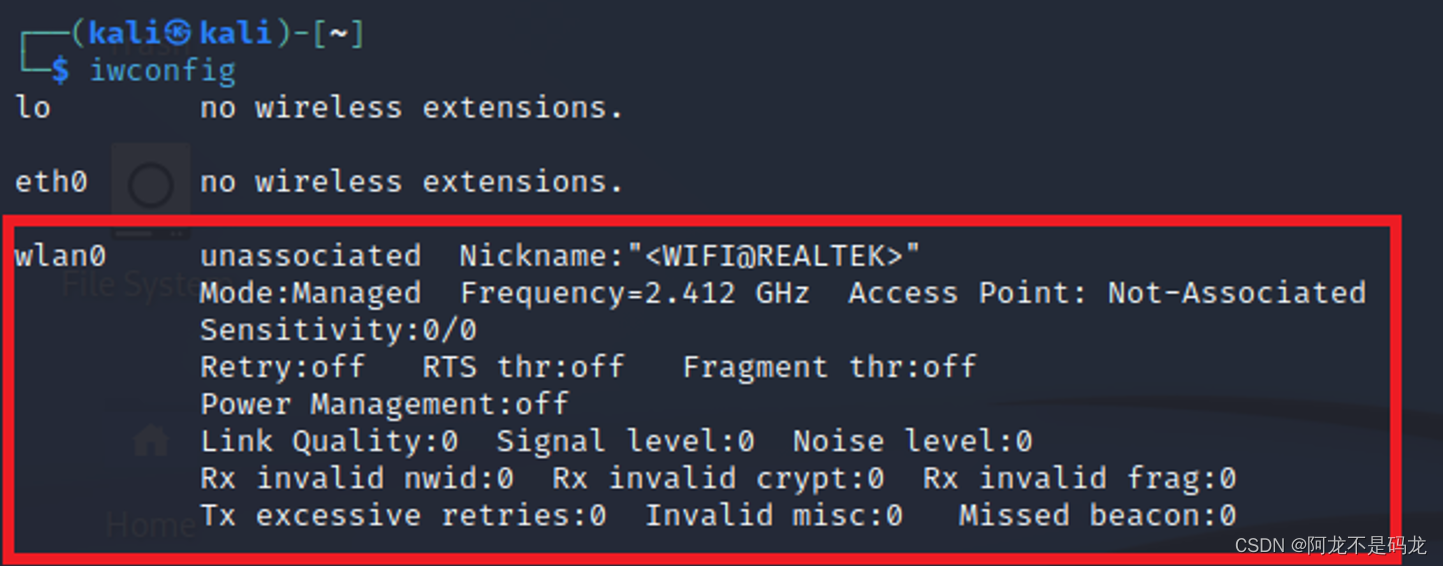The image size is (1443, 566).
Task: Click Access Point: Not-Associated text
Action: click(x=1107, y=293)
